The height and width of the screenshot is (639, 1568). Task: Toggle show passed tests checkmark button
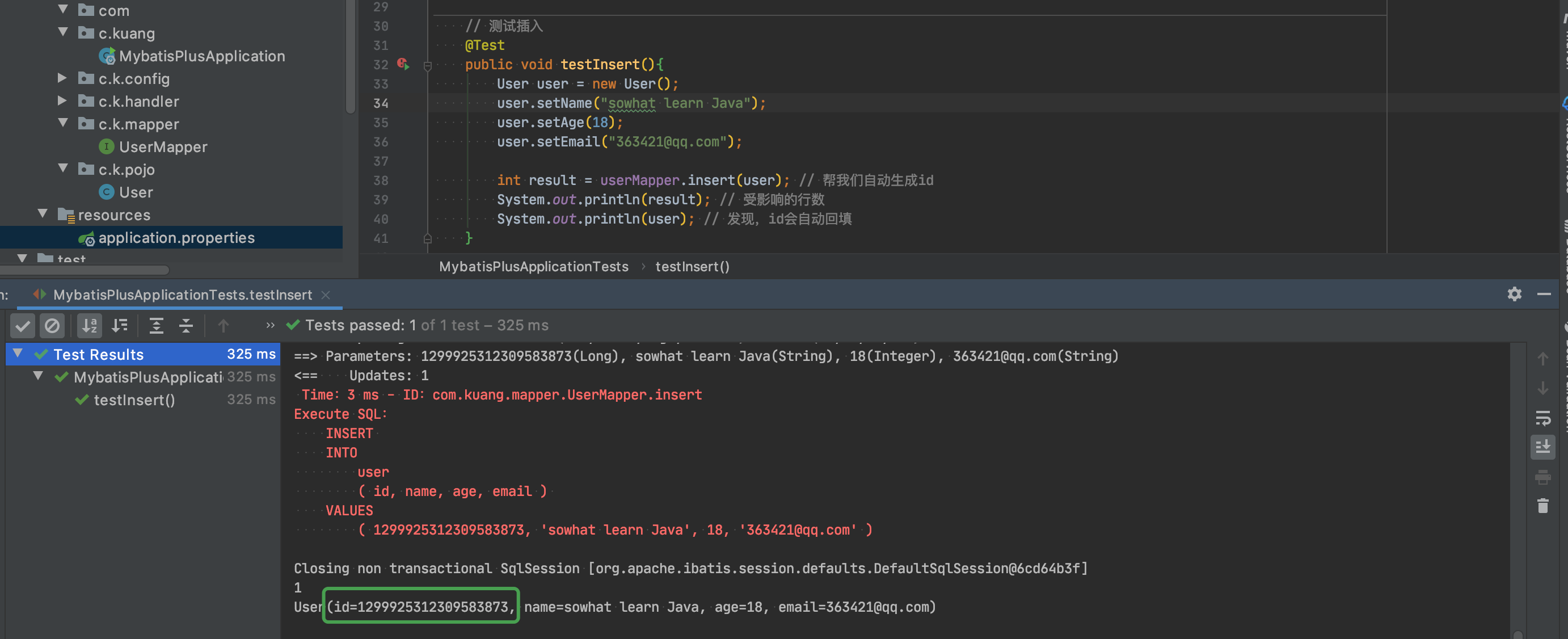[x=23, y=326]
